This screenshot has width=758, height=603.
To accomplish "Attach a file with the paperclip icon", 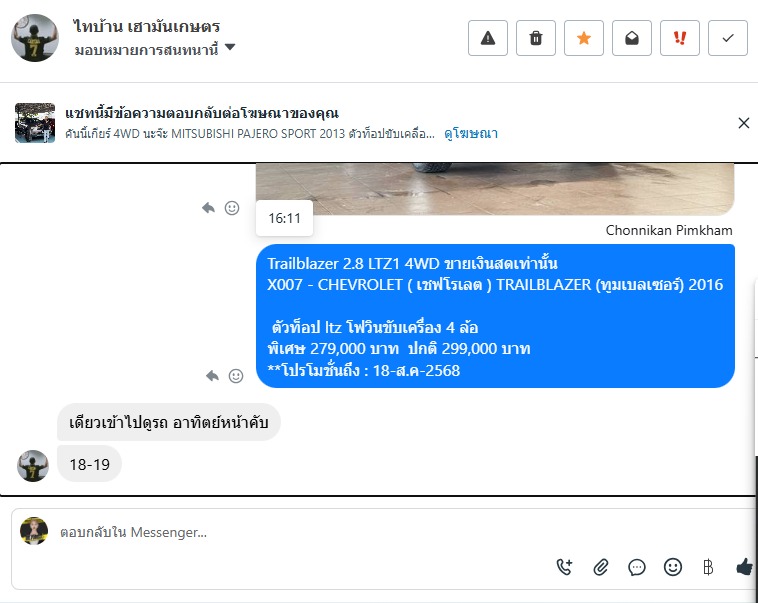I will [600, 567].
